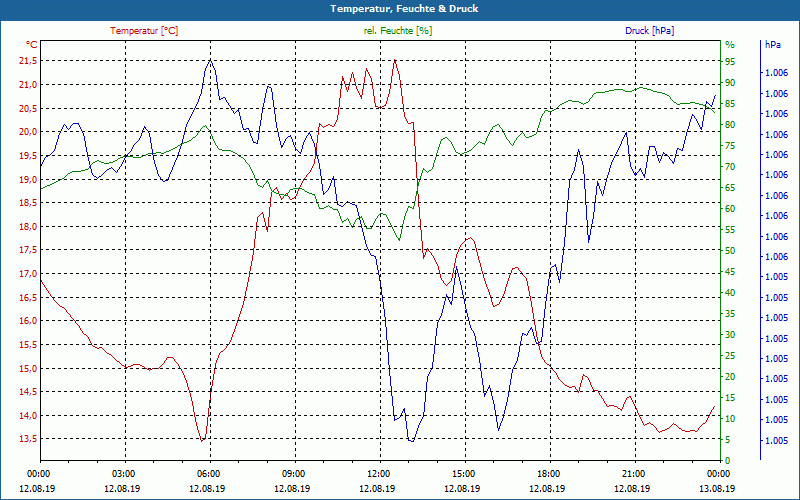Viewport: 800px width, 500px height.
Task: Click the '00:00' label above date 13.08.19
Action: 718,473
